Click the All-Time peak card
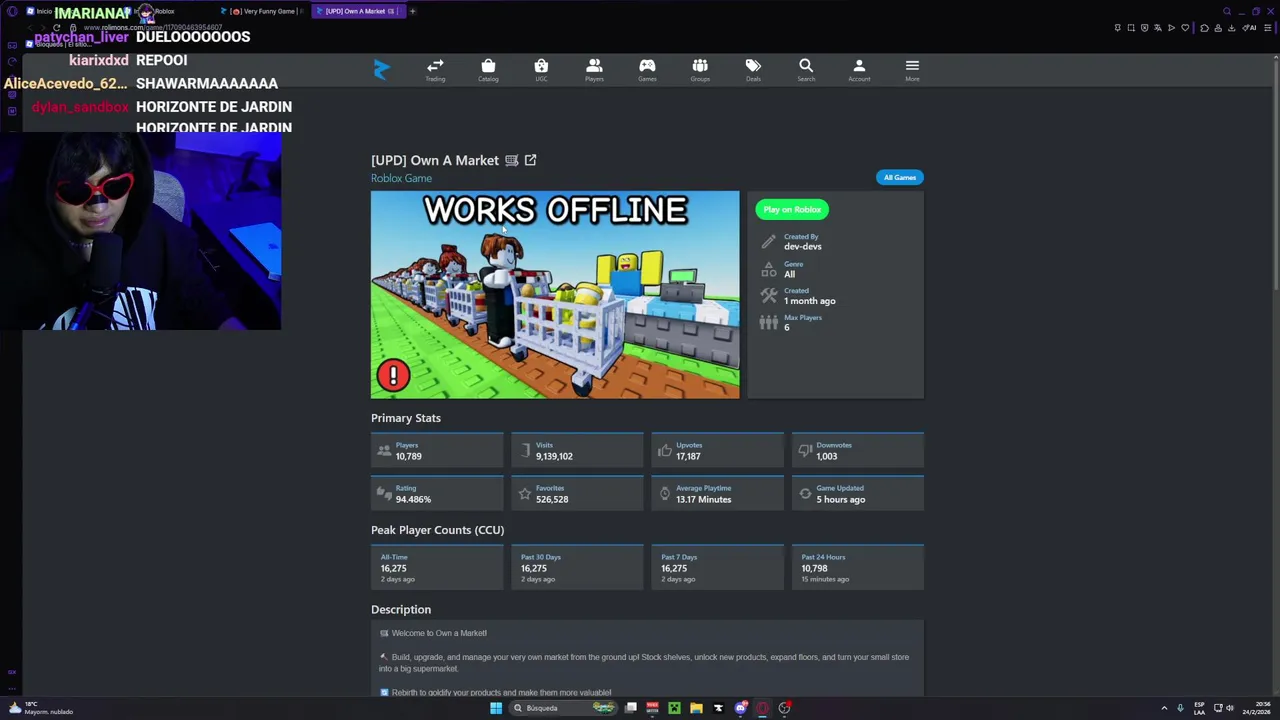Image resolution: width=1280 pixels, height=720 pixels. pos(437,567)
